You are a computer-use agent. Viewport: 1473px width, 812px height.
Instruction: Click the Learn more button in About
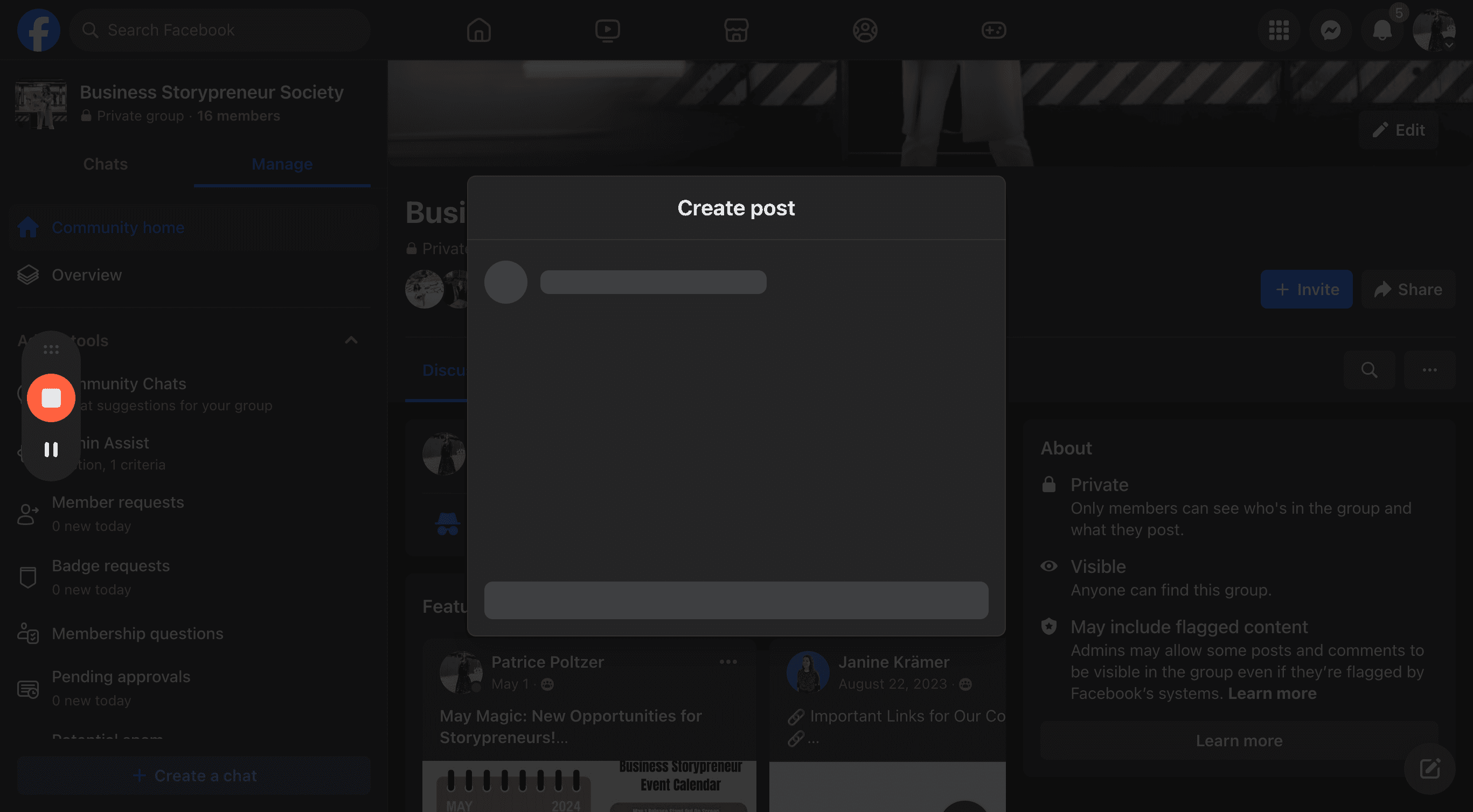click(x=1239, y=740)
